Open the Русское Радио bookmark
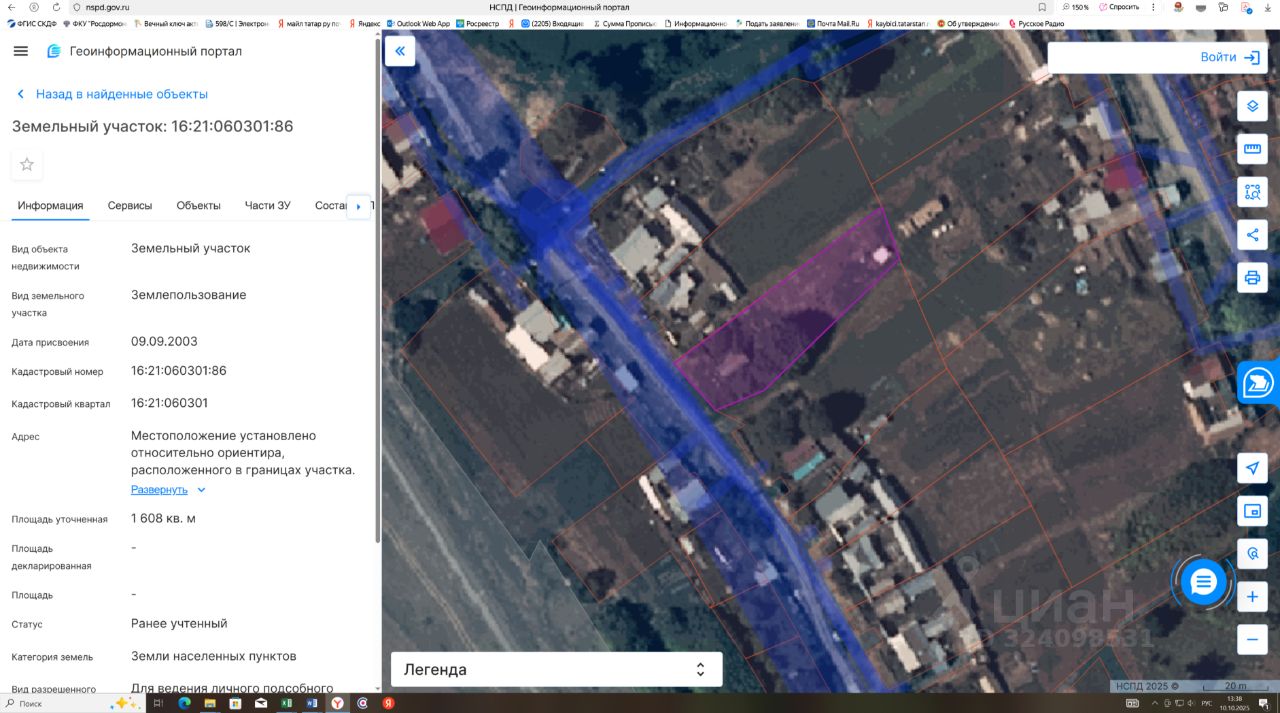 (1036, 23)
